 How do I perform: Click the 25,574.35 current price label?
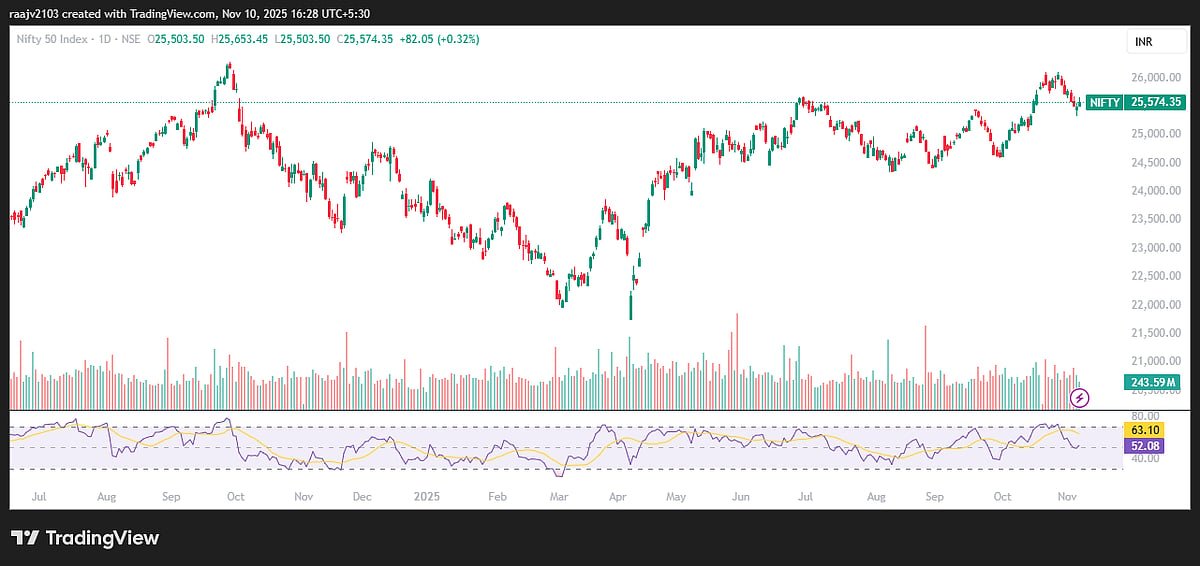(1155, 102)
